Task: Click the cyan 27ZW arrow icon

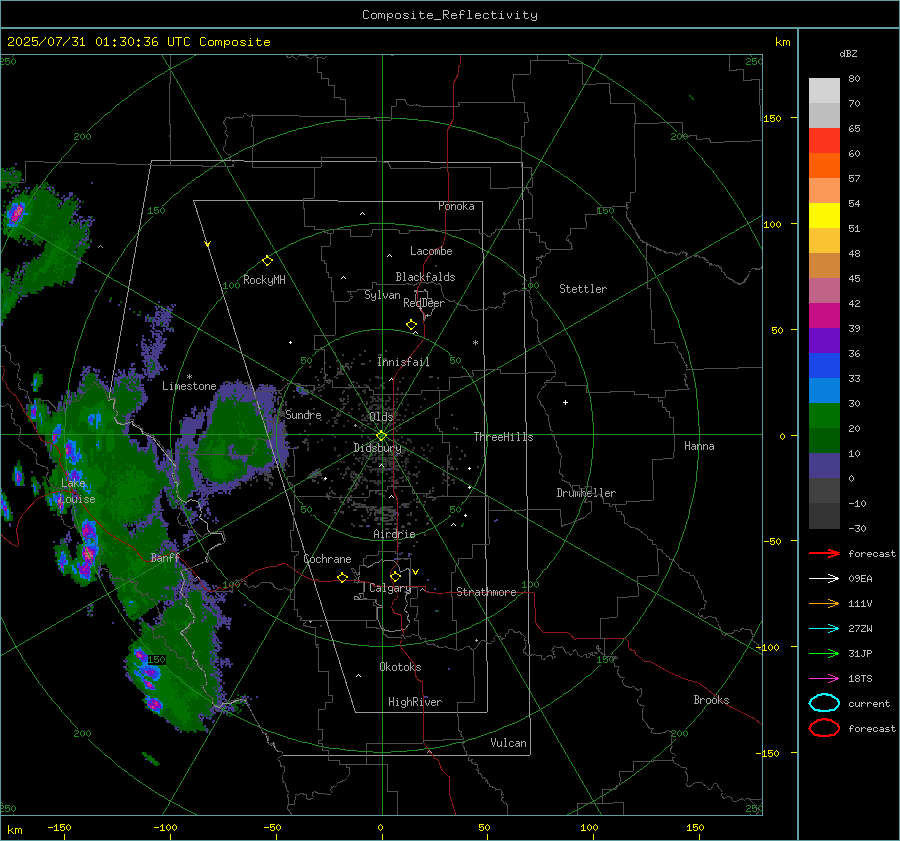Action: coord(824,629)
